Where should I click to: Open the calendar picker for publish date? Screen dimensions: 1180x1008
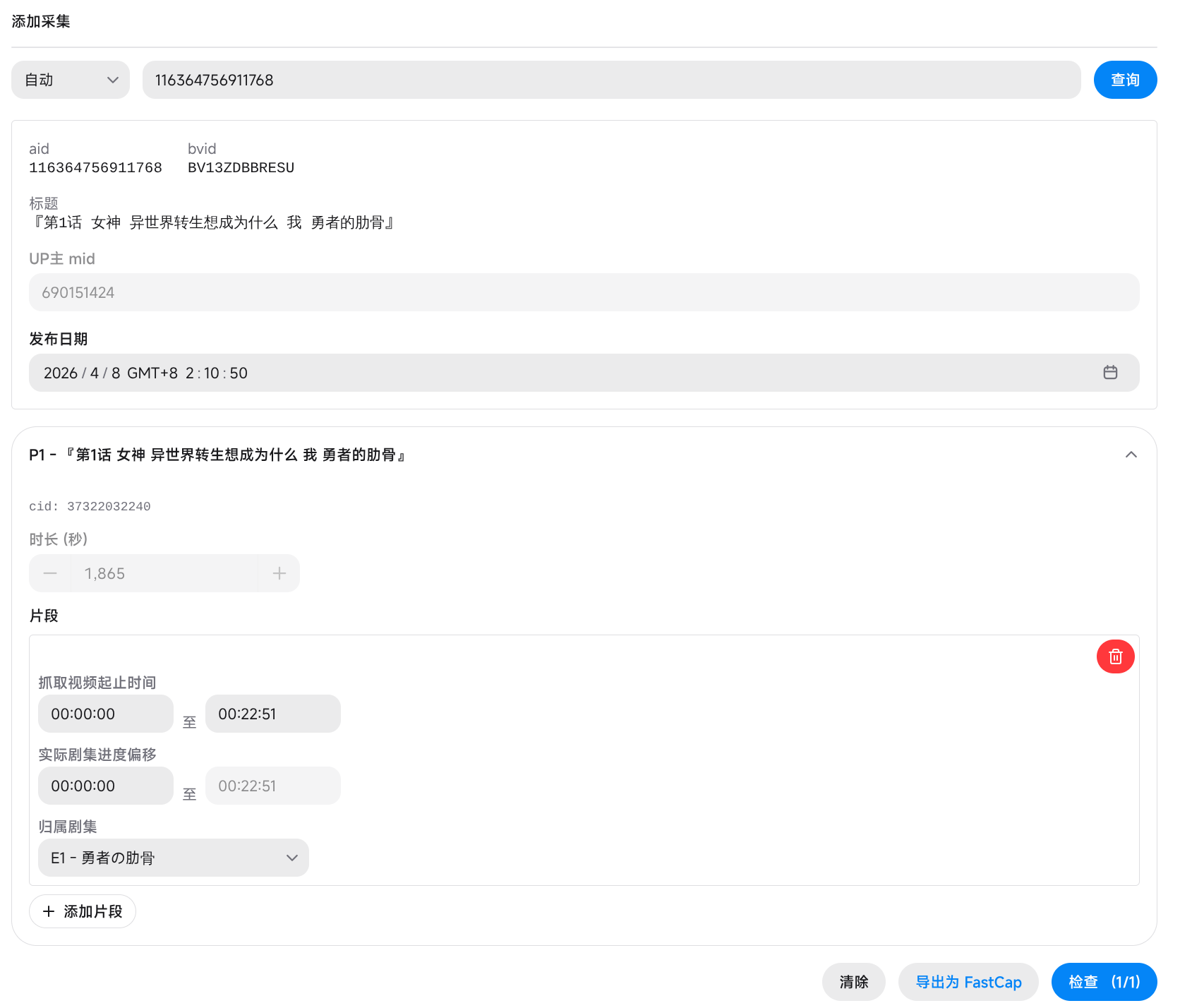click(1110, 373)
